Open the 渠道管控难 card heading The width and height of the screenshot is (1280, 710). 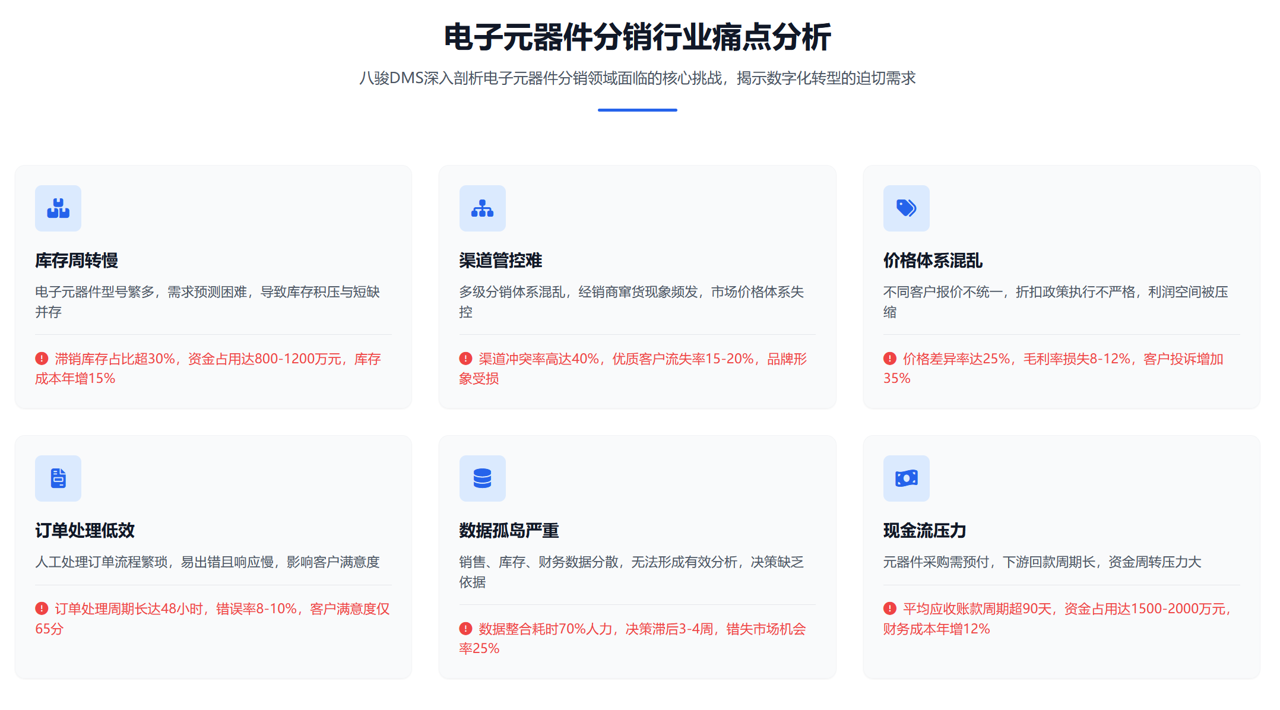point(500,261)
